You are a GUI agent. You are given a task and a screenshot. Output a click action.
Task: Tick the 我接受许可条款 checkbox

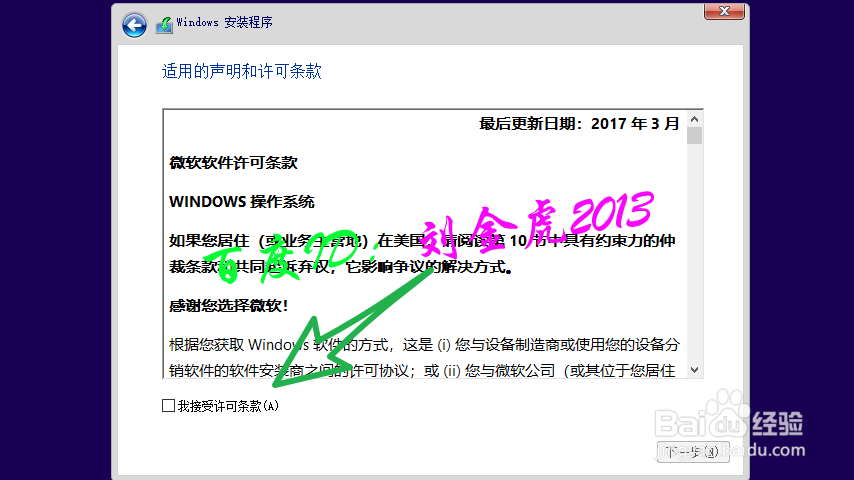coord(168,405)
